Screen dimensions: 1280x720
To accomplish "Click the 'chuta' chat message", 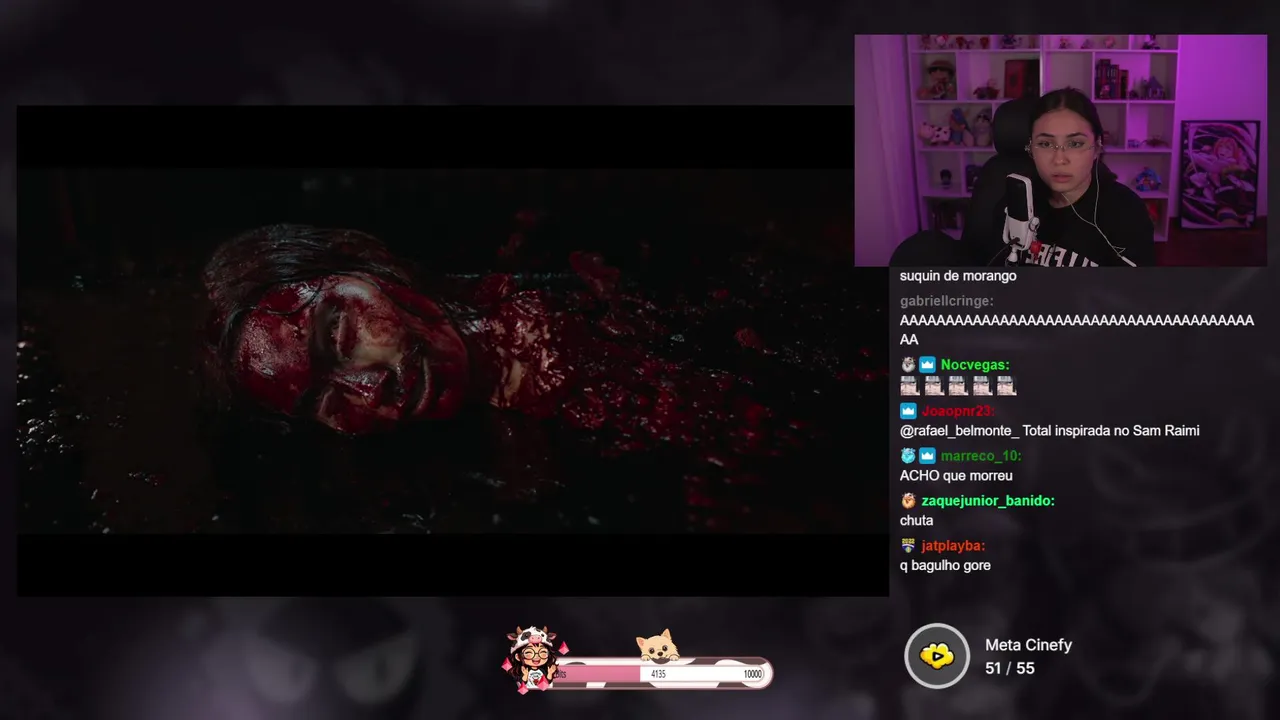I will (916, 521).
